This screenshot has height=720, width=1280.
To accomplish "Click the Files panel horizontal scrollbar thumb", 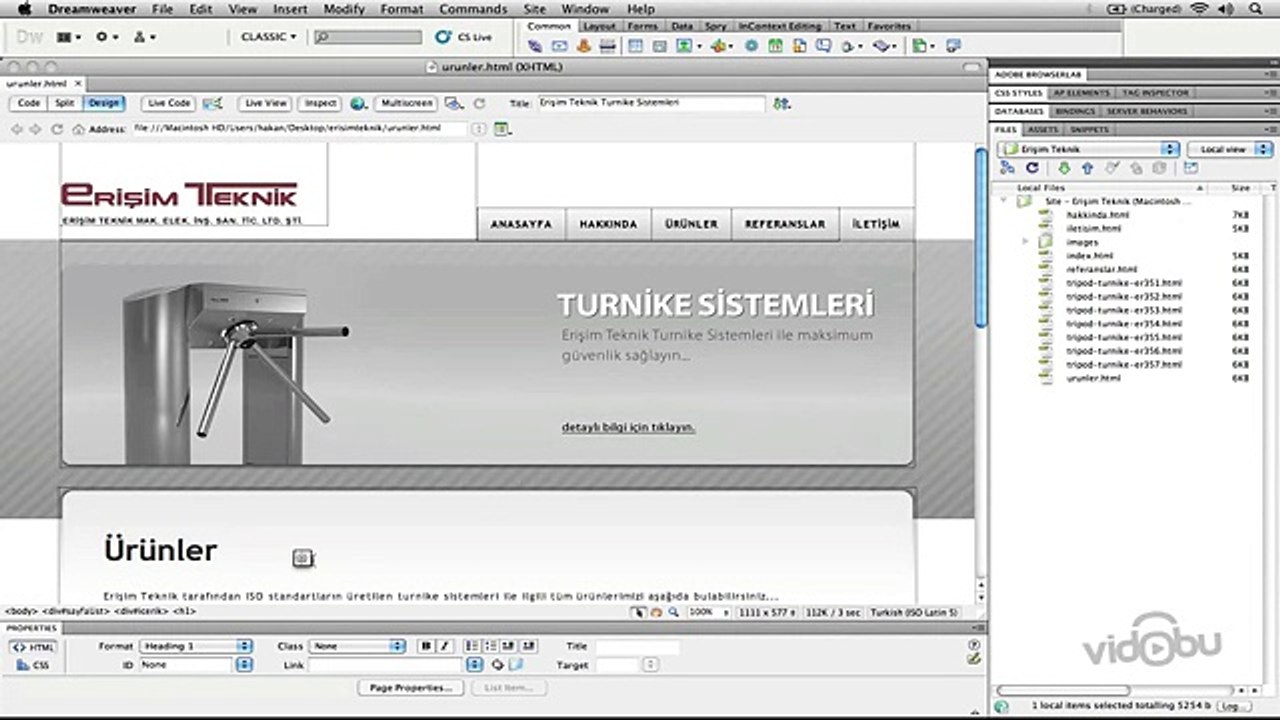I will coord(1063,690).
